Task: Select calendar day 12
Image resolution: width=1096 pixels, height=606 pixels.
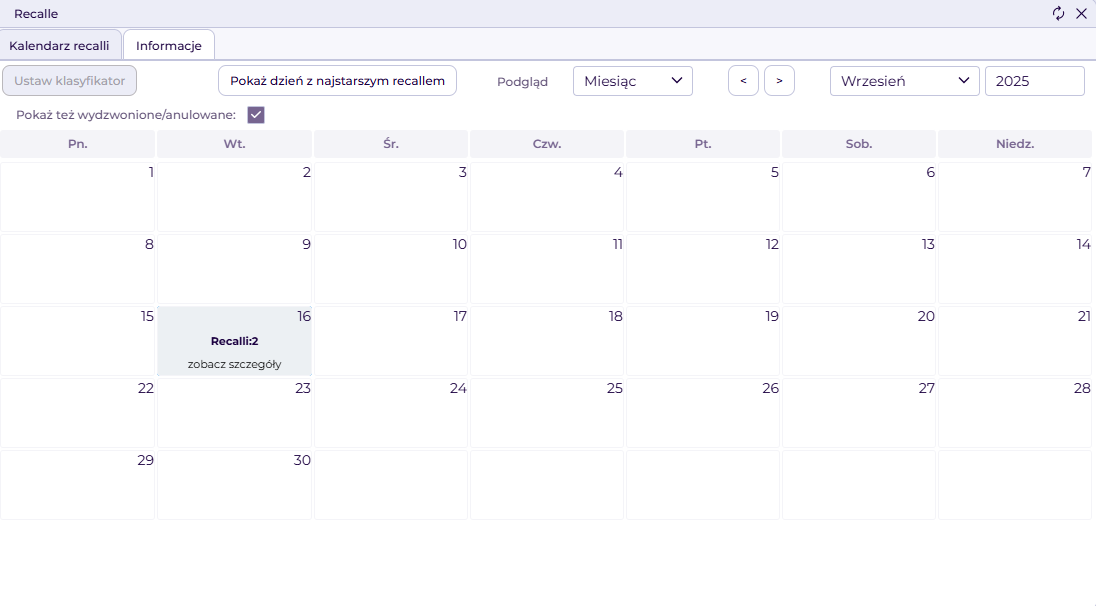Action: [x=703, y=269]
